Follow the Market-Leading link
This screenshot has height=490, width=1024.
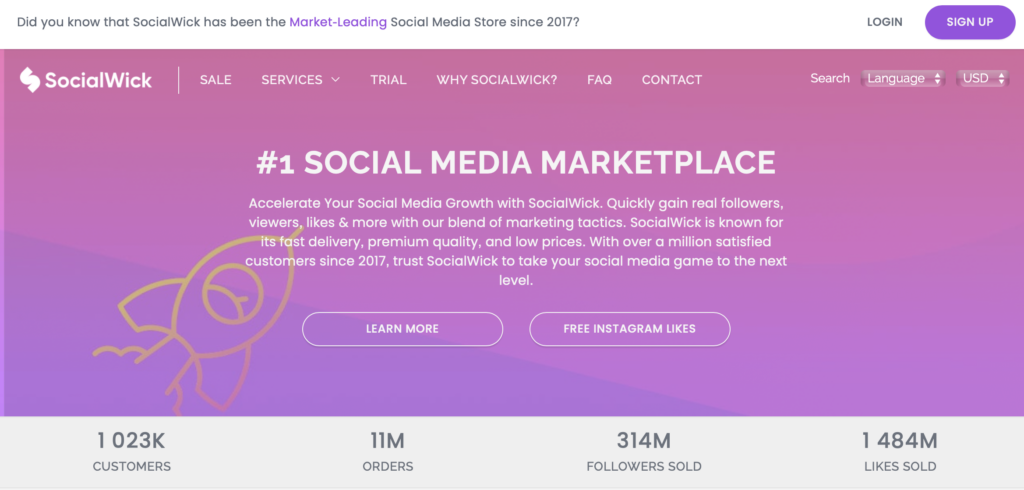(x=338, y=21)
